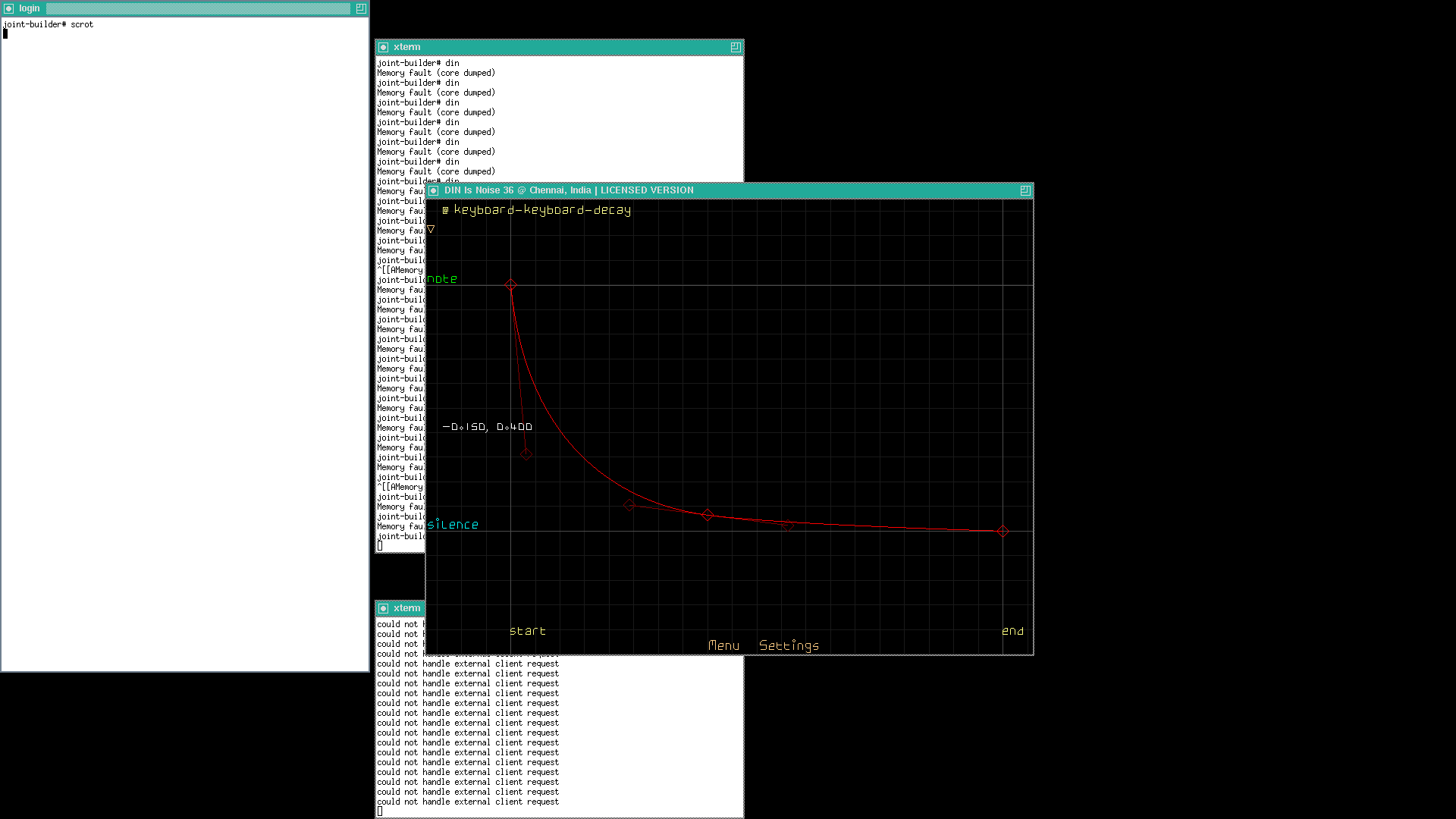Select the end vertex on the silence line
Image resolution: width=1456 pixels, height=819 pixels.
1003,532
